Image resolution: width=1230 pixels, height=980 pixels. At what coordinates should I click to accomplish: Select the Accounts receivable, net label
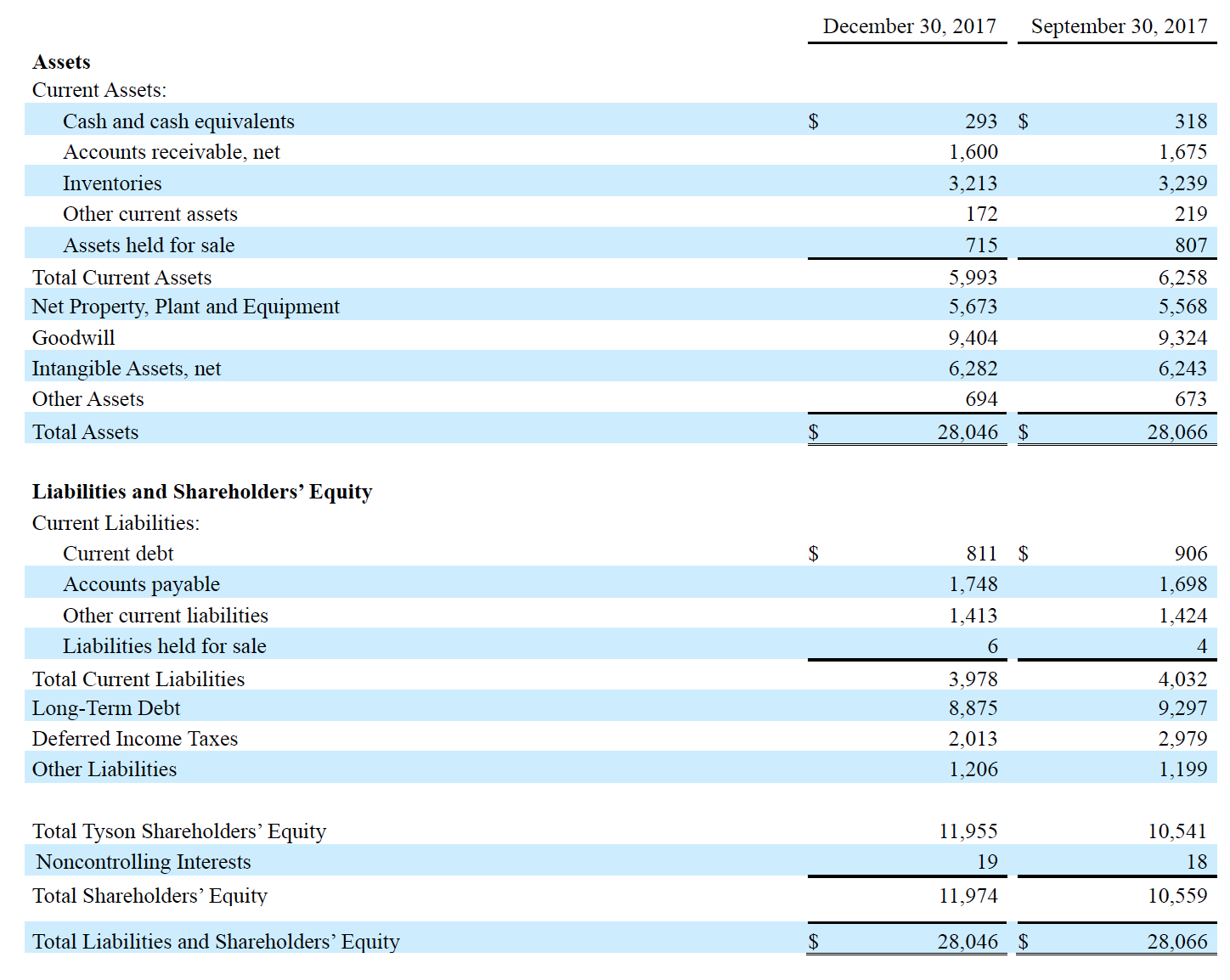click(x=171, y=152)
